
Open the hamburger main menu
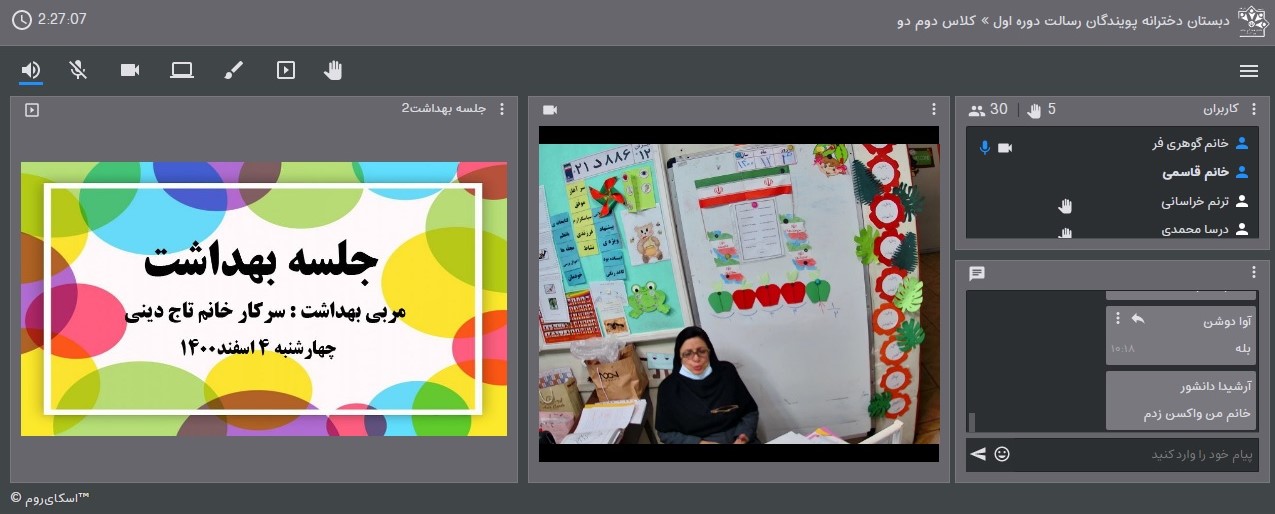point(1248,71)
